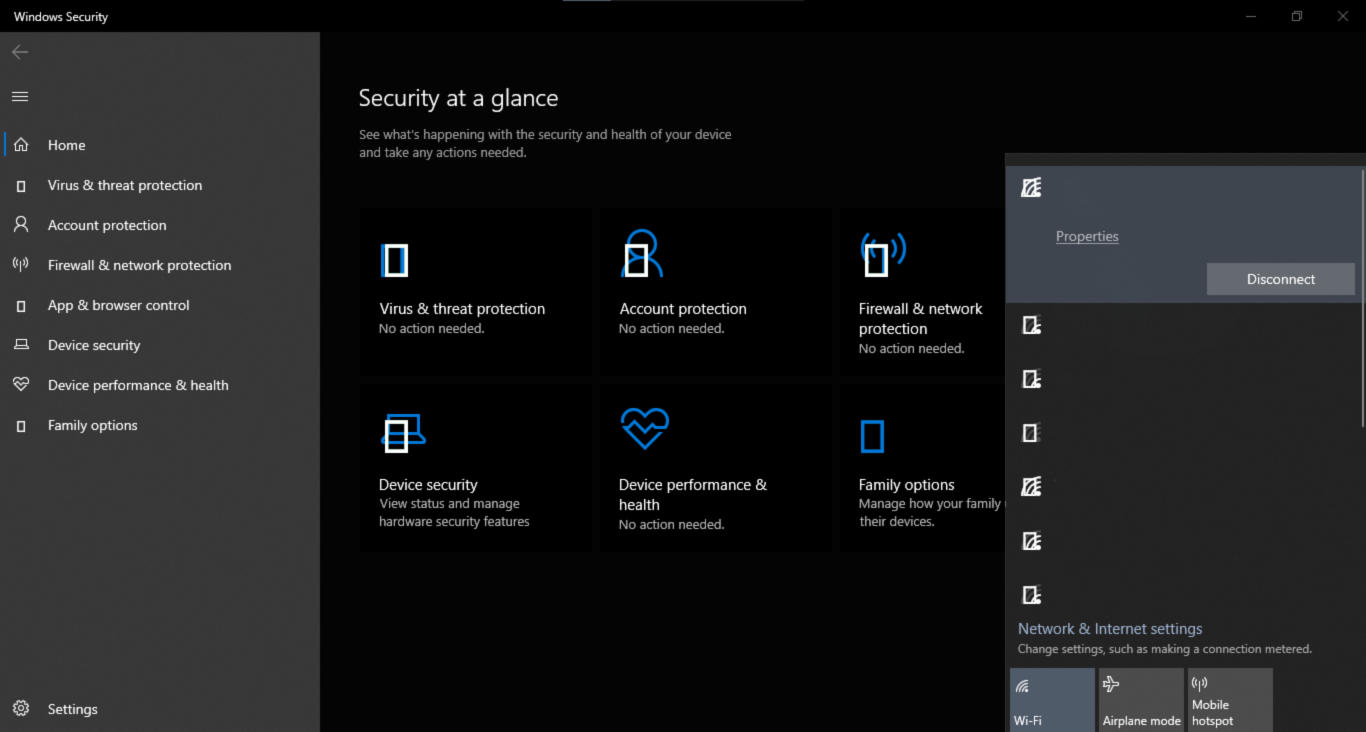Toggle the Airplane mode tile

1141,700
